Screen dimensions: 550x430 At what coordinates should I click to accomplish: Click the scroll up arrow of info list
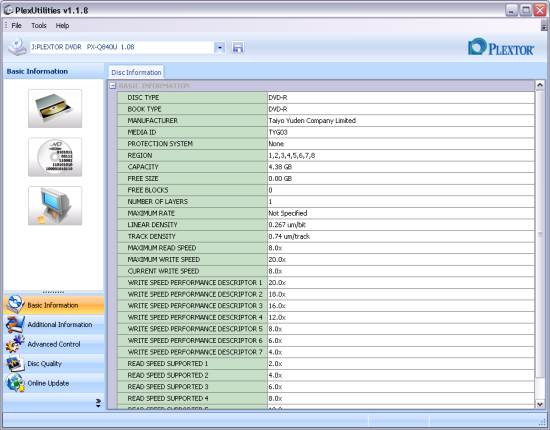tap(540, 85)
